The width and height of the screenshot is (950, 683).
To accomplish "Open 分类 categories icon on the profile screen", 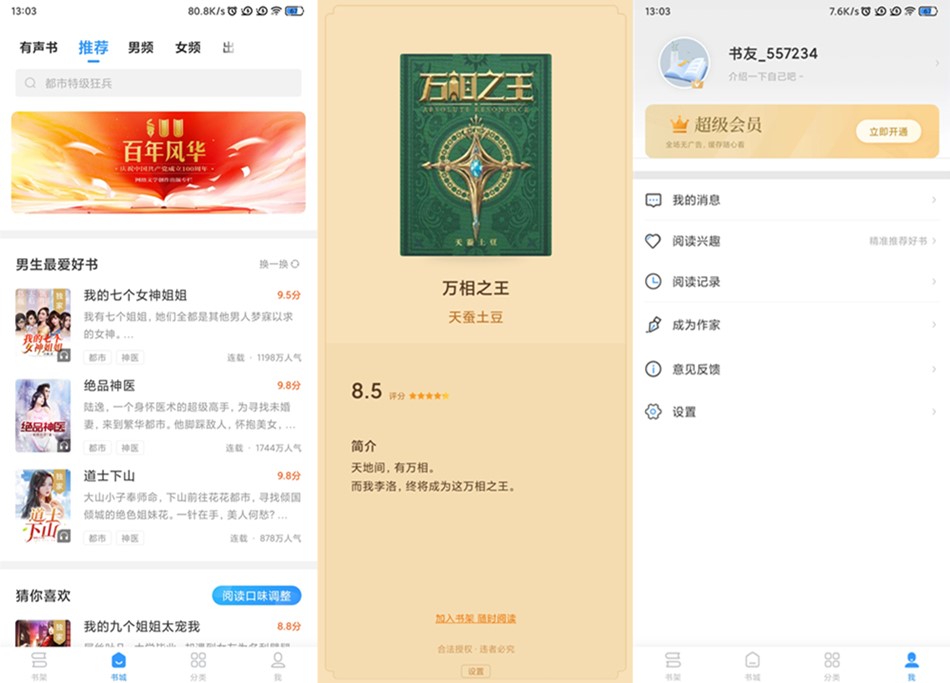I will click(x=832, y=659).
